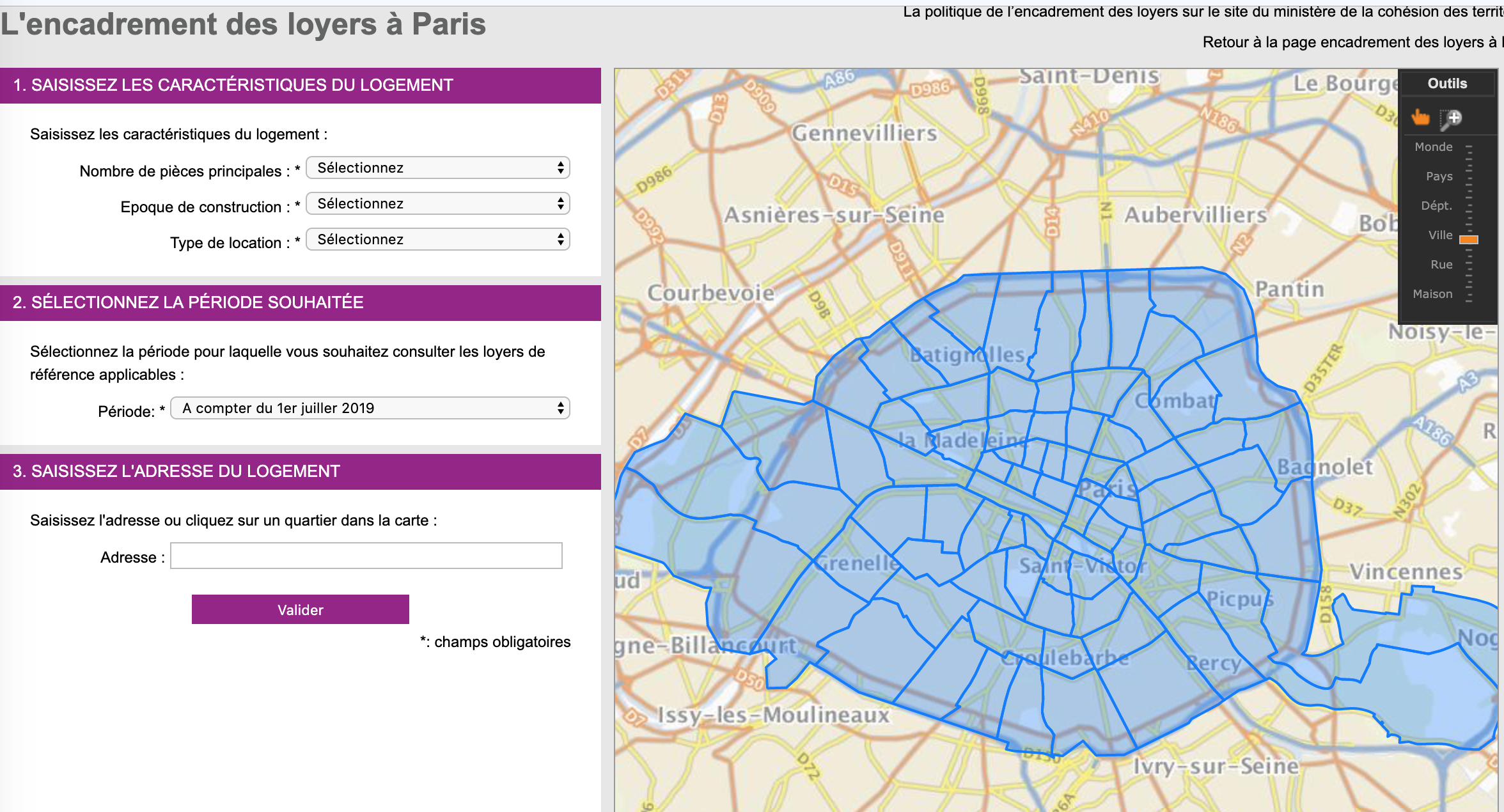
Task: Select the pan hand tool
Action: tap(1420, 118)
